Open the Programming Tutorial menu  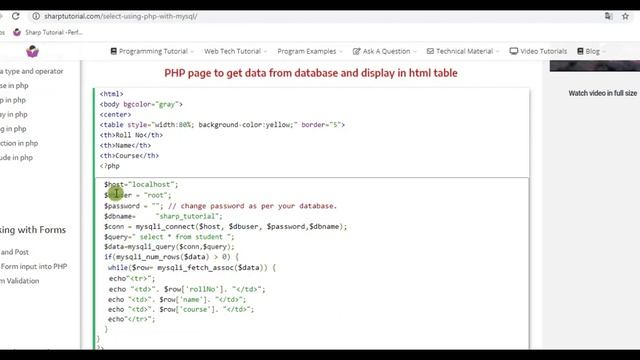pyautogui.click(x=152, y=51)
